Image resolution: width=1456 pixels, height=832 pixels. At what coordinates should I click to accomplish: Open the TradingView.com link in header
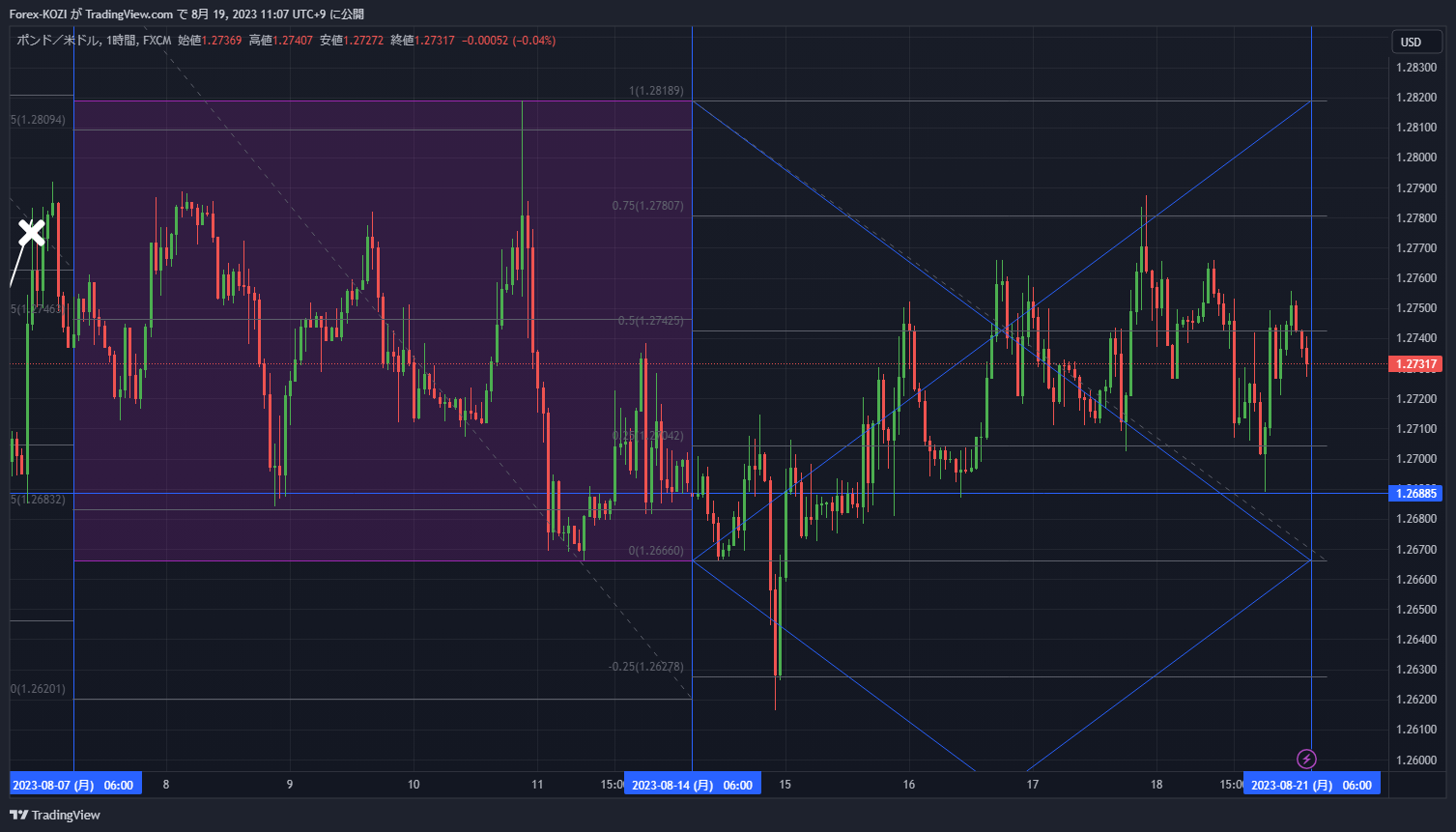click(129, 14)
